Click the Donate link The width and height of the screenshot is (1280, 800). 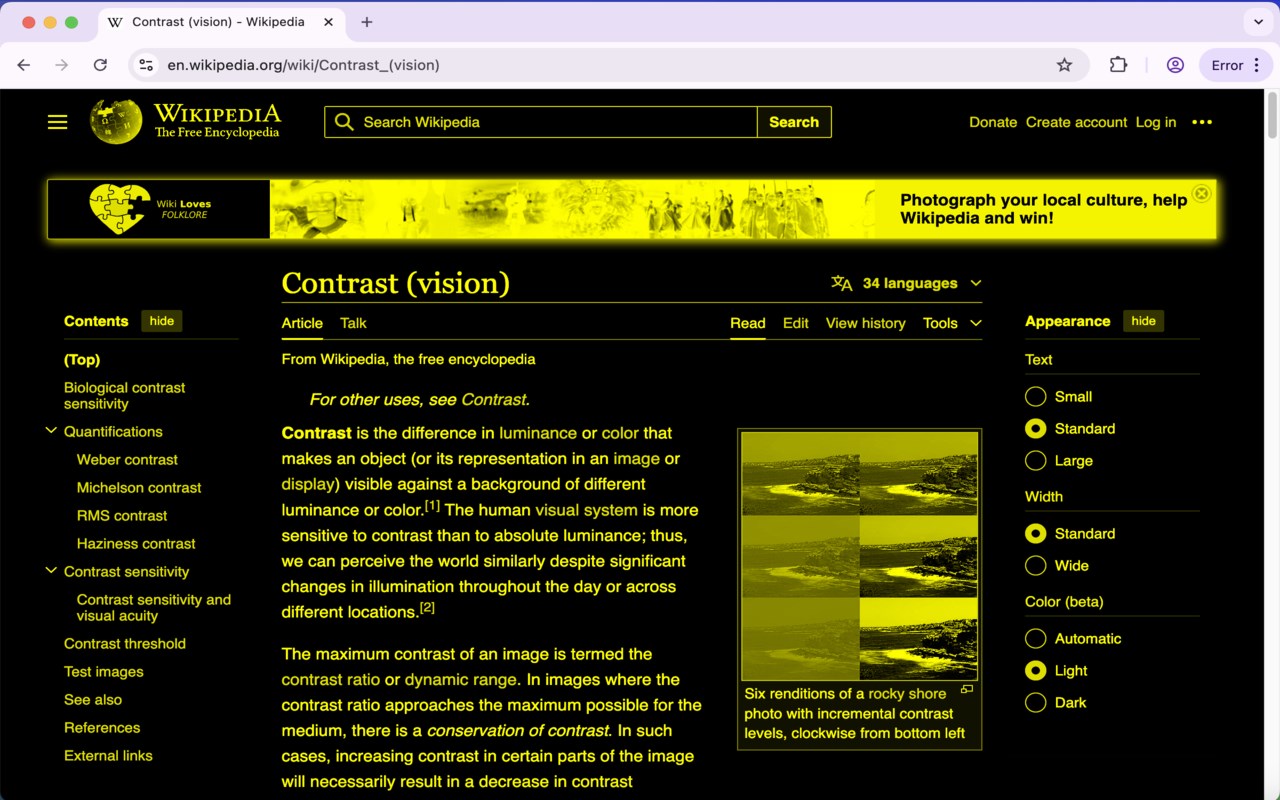tap(993, 122)
